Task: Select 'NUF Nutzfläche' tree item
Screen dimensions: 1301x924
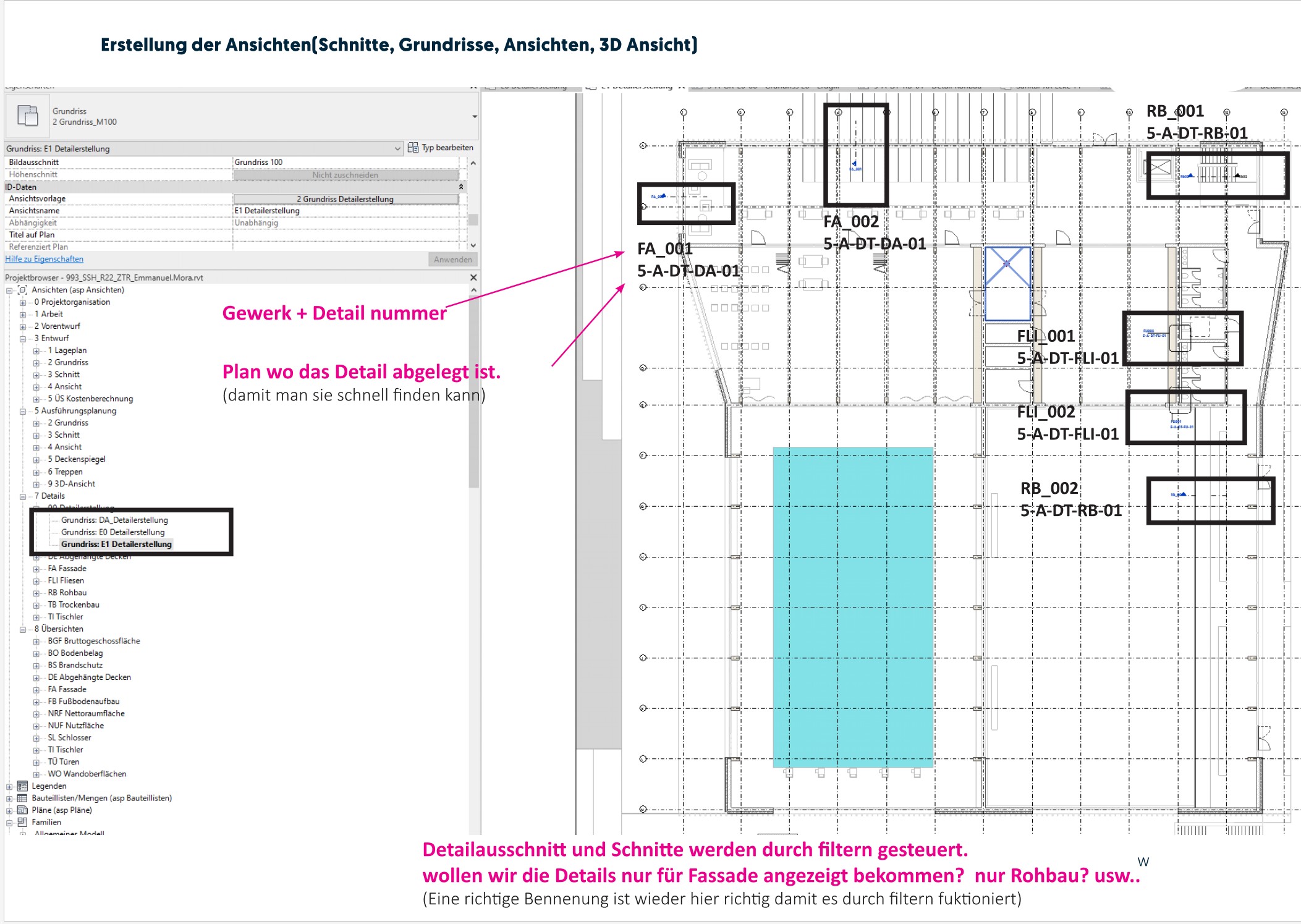Action: point(75,726)
